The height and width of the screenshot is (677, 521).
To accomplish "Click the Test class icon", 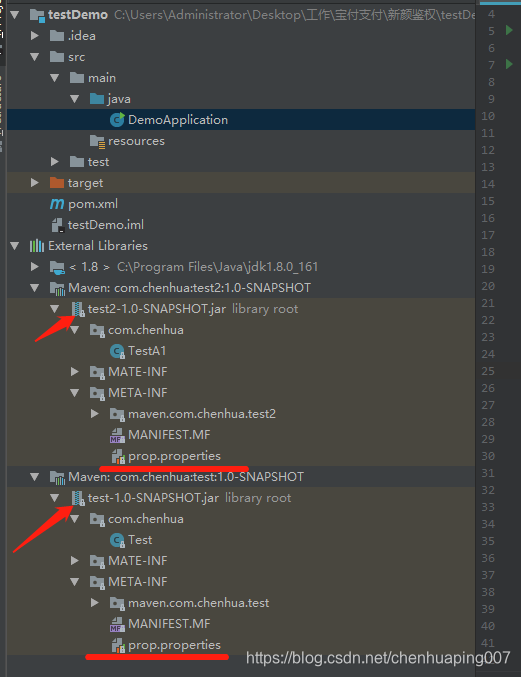I will (117, 540).
